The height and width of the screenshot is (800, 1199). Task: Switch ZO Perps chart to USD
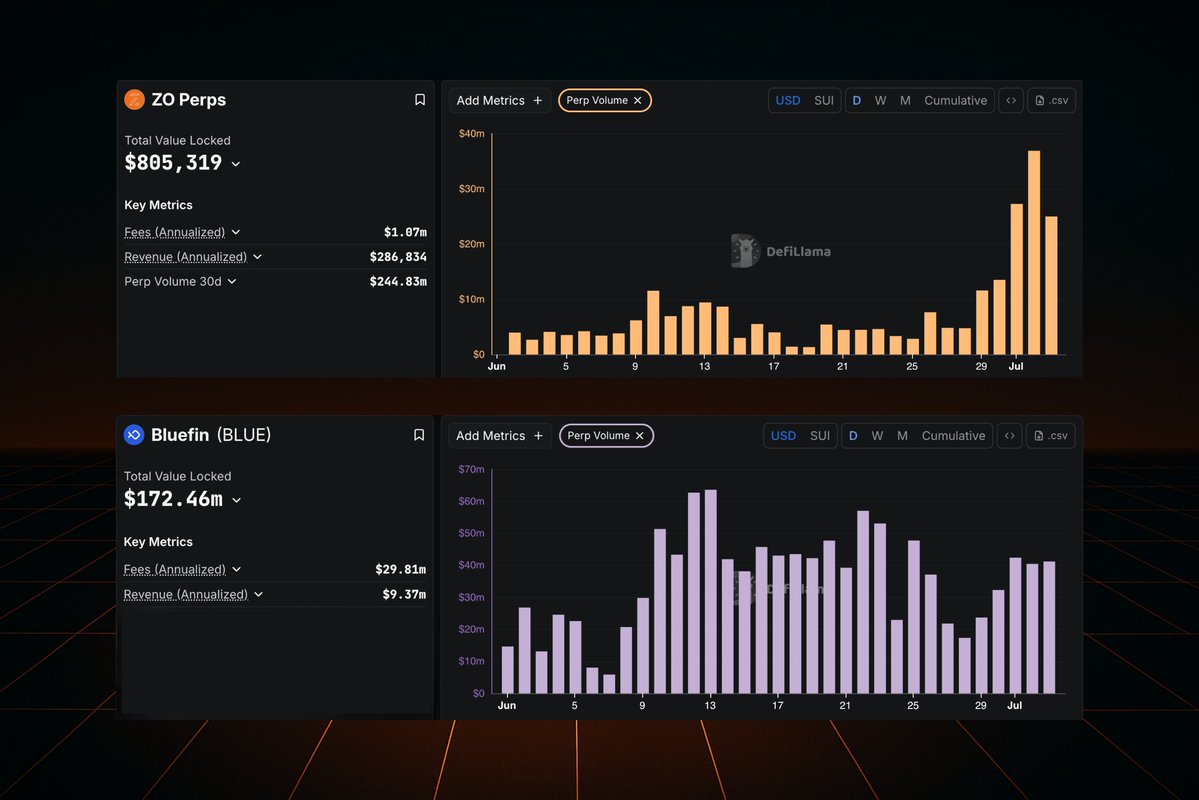[x=788, y=100]
